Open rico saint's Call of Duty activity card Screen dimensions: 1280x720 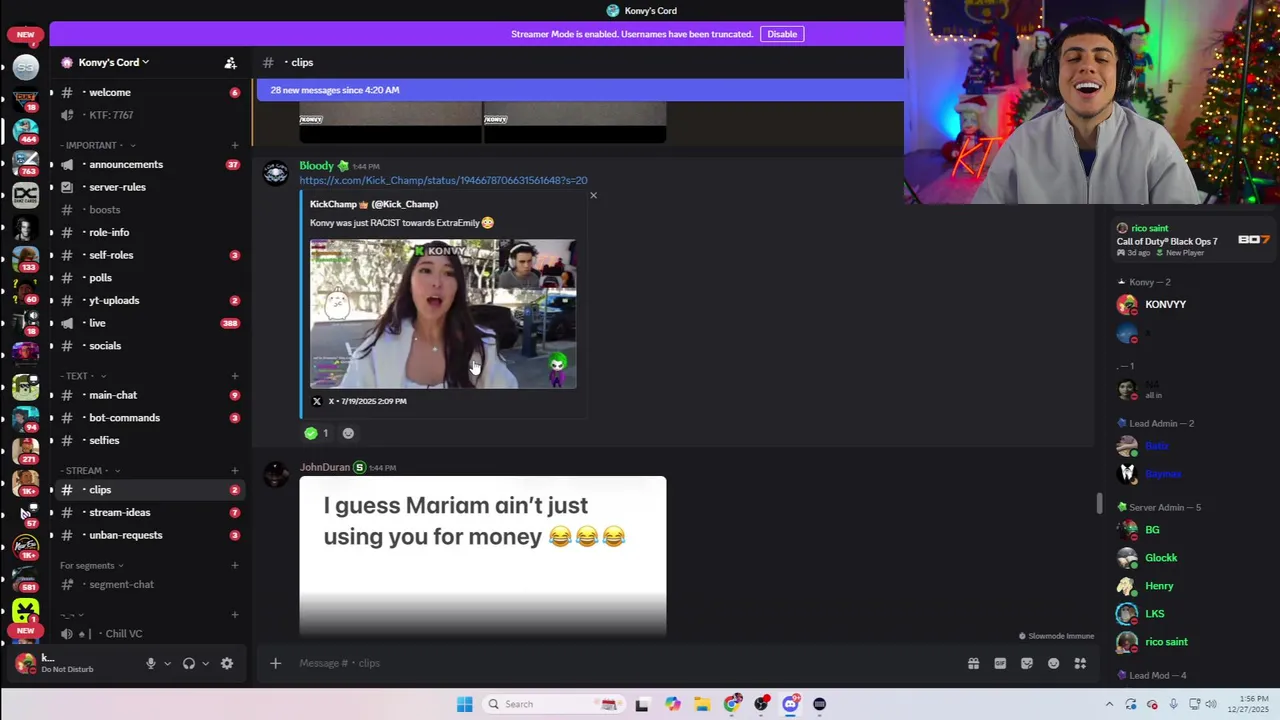1192,241
